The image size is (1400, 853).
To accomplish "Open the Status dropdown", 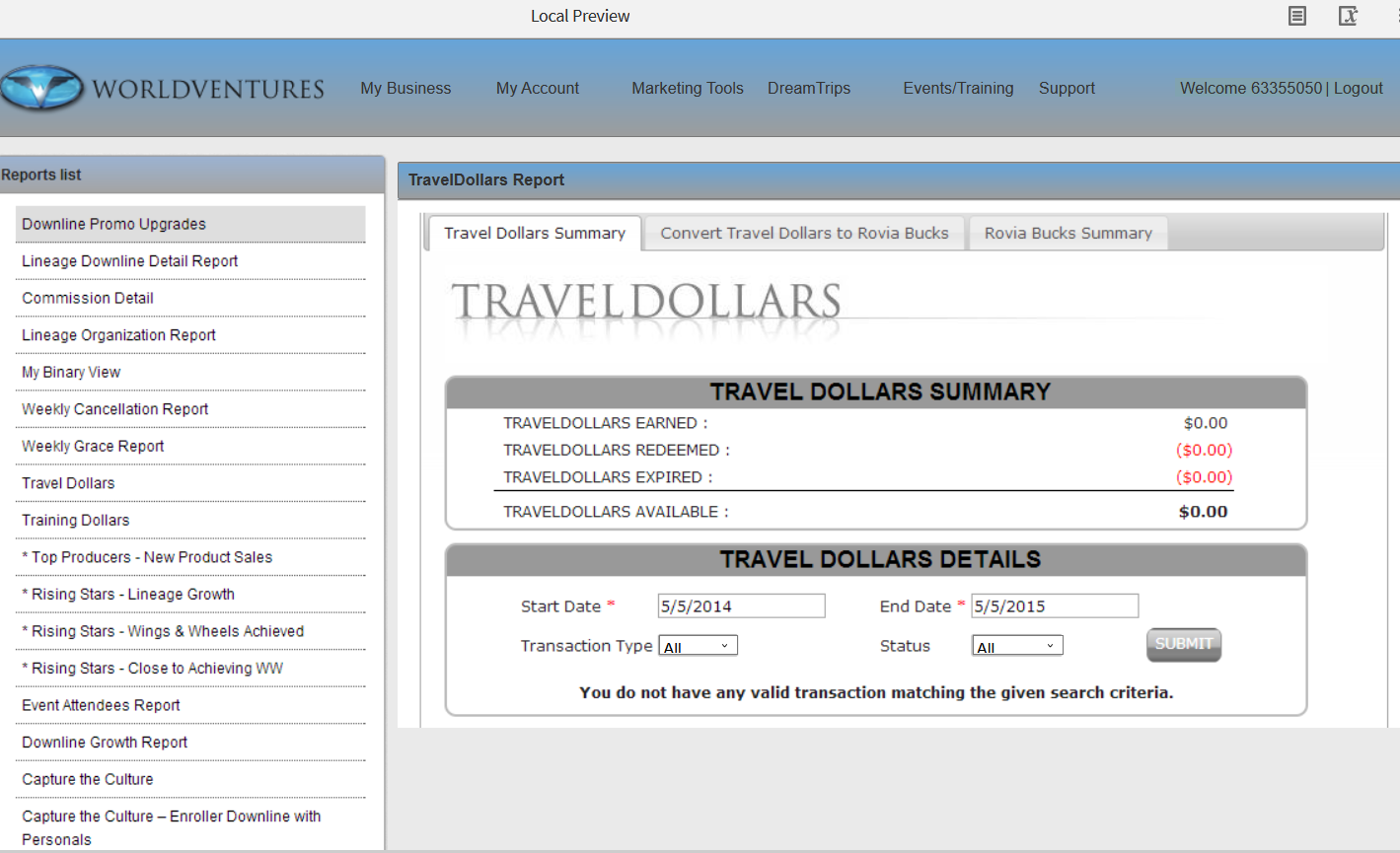I will click(x=1018, y=646).
